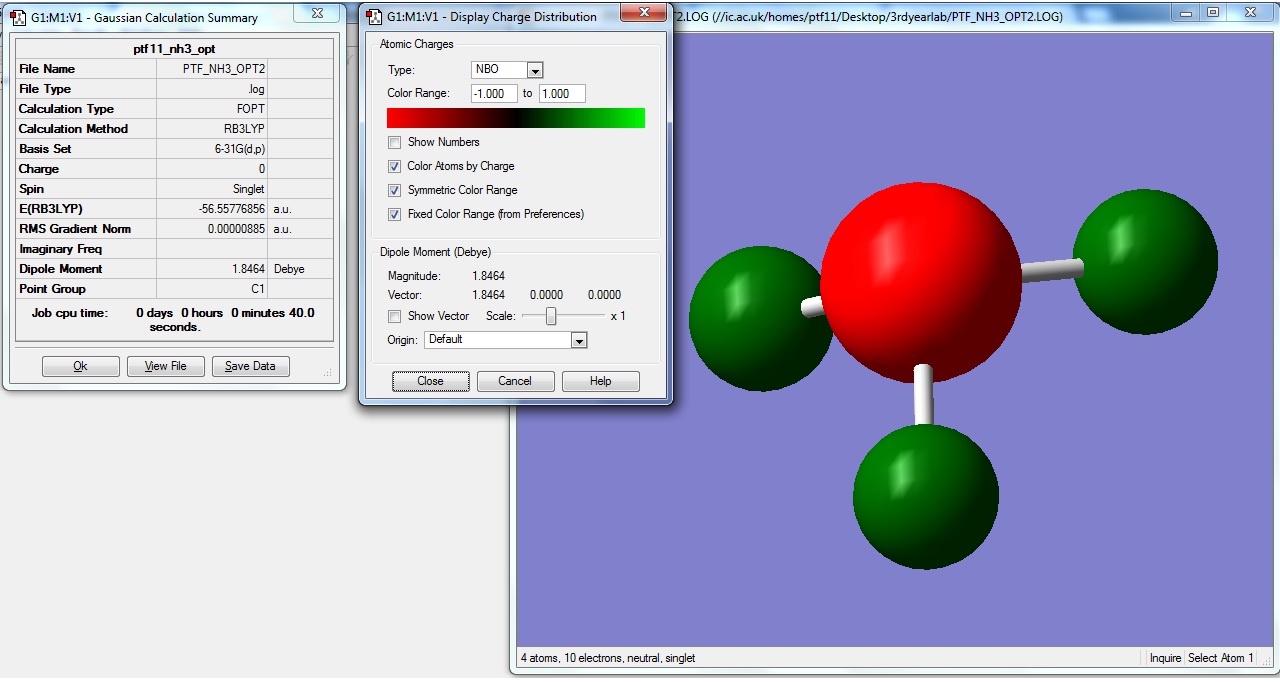Click the Vector value 1.8464 in the charge dialog
Viewport: 1280px width, 682px height.
(x=488, y=295)
